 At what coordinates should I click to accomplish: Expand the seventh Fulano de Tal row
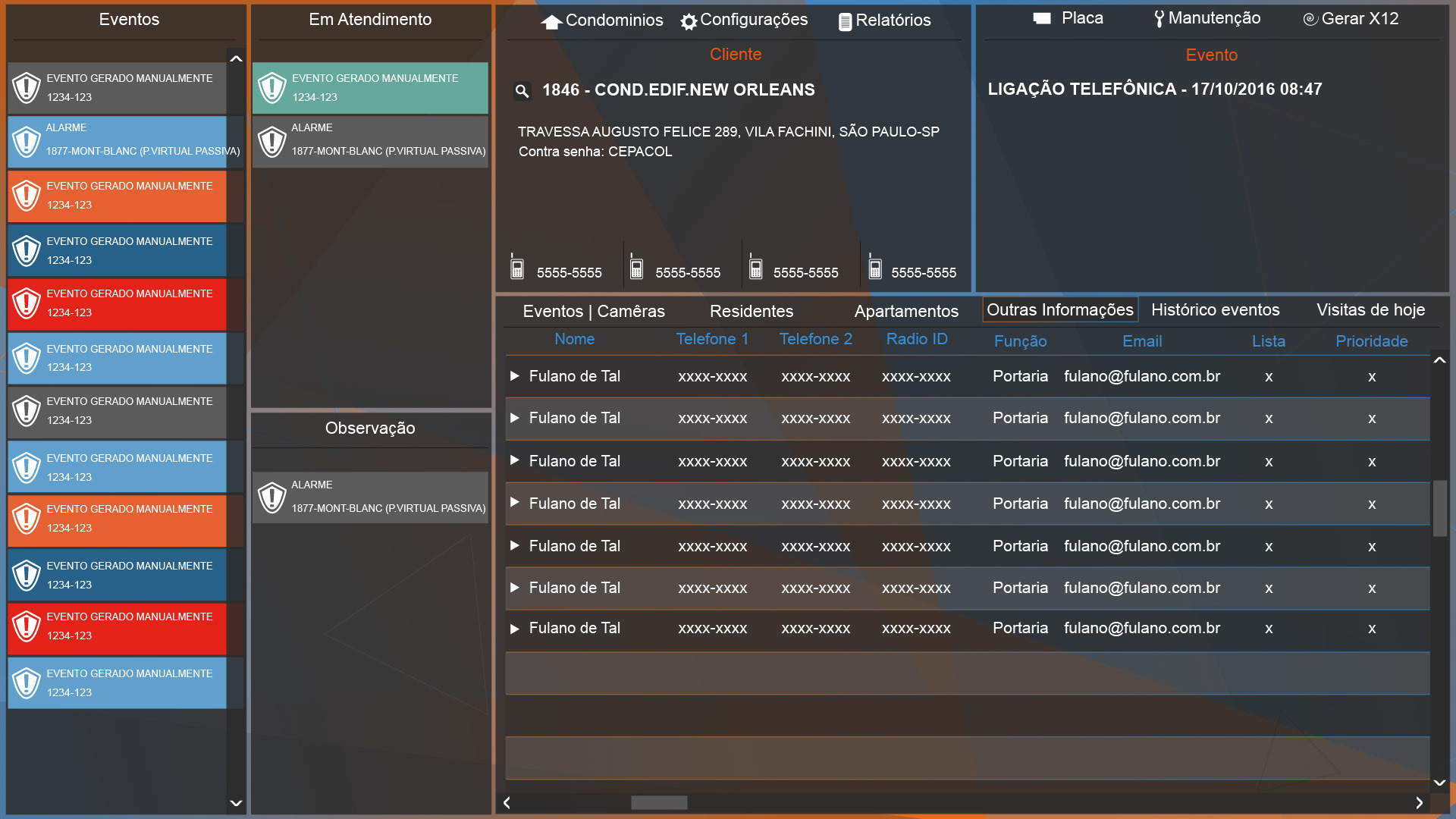click(515, 629)
